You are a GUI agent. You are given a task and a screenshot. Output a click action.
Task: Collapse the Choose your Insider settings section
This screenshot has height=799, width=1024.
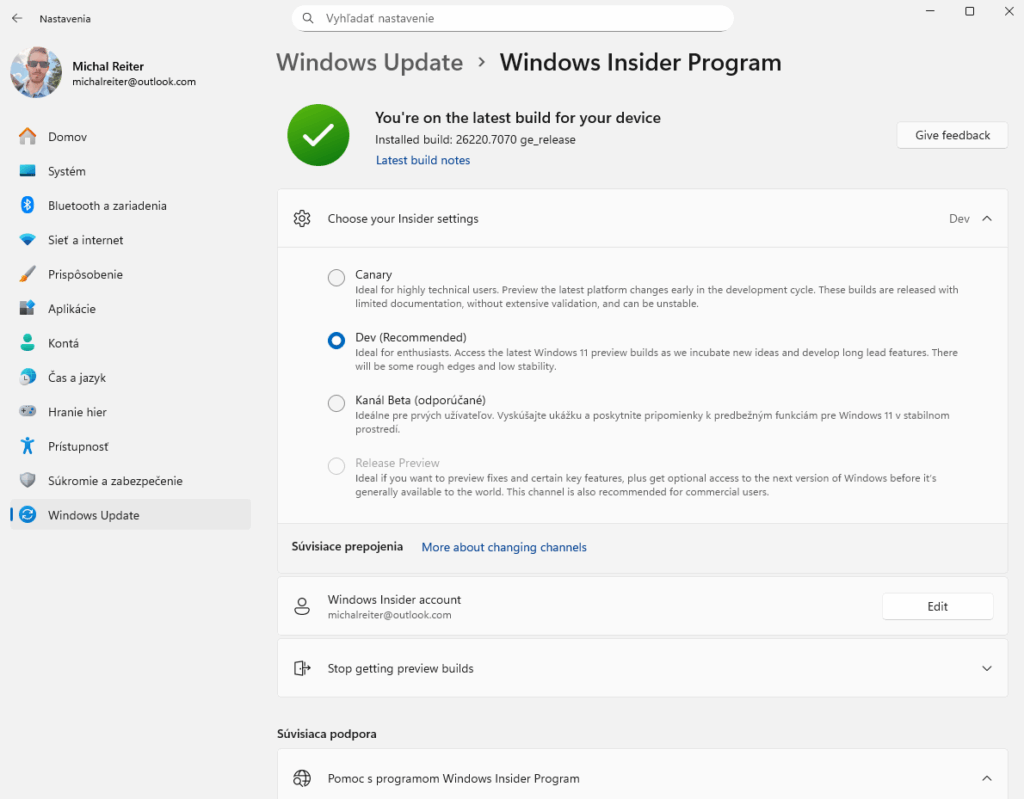coord(986,218)
